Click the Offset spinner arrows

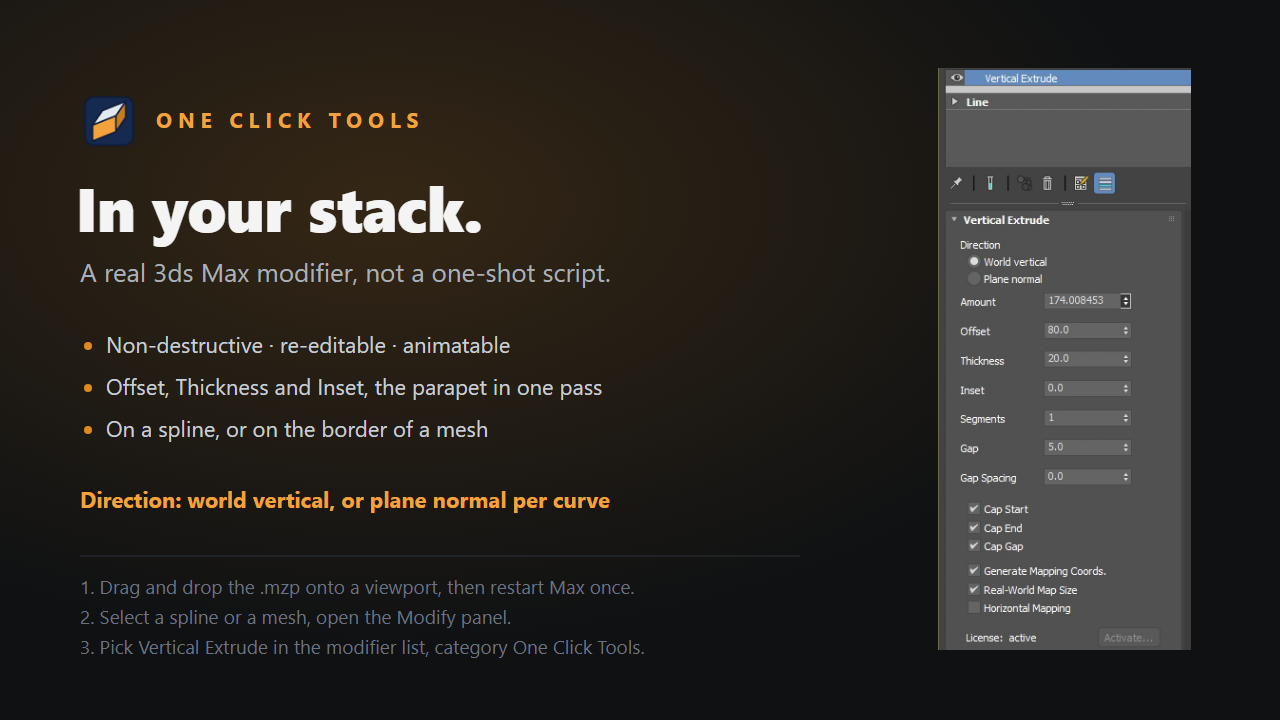click(1126, 330)
